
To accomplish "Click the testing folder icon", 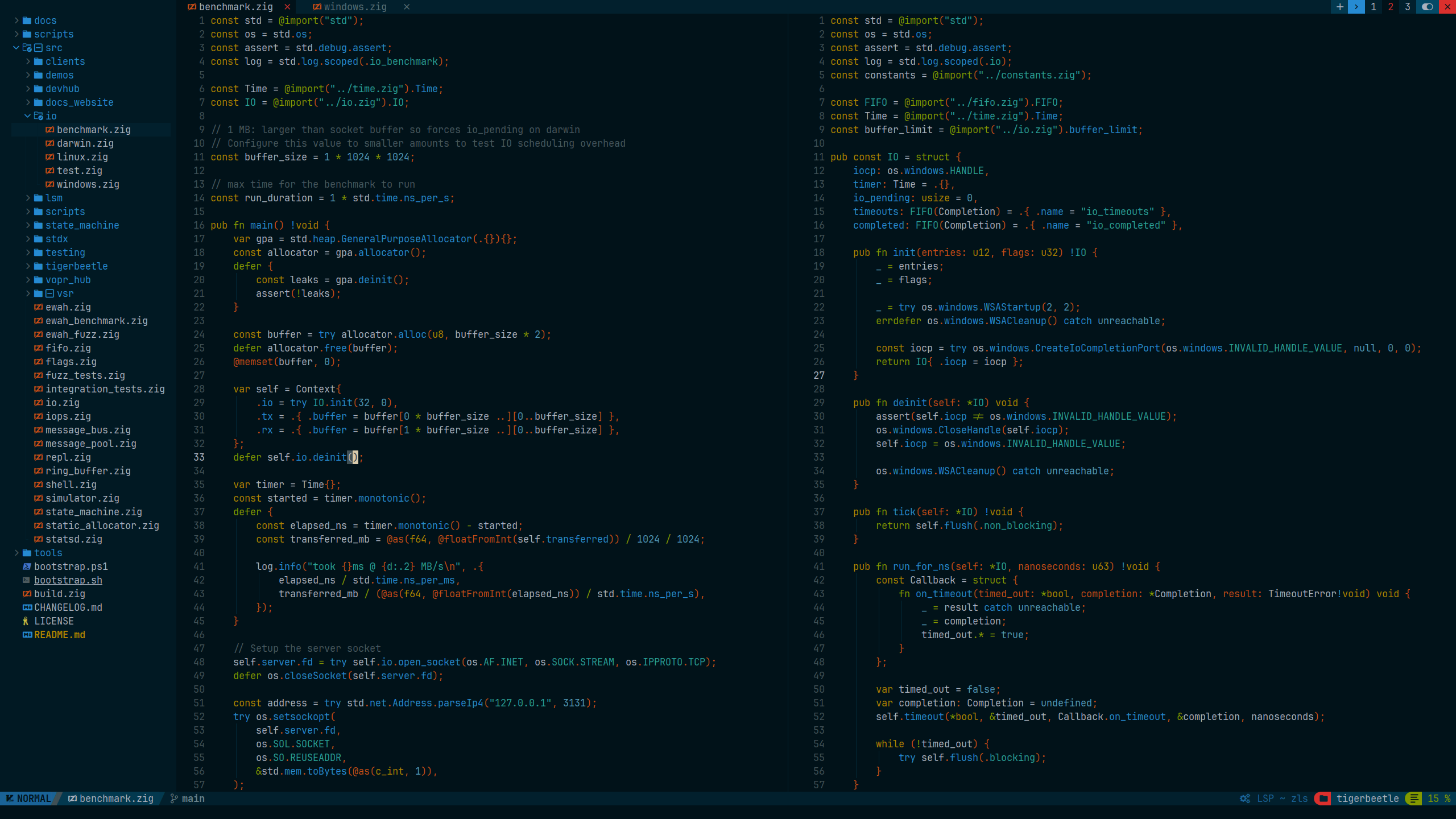I will coord(38,253).
